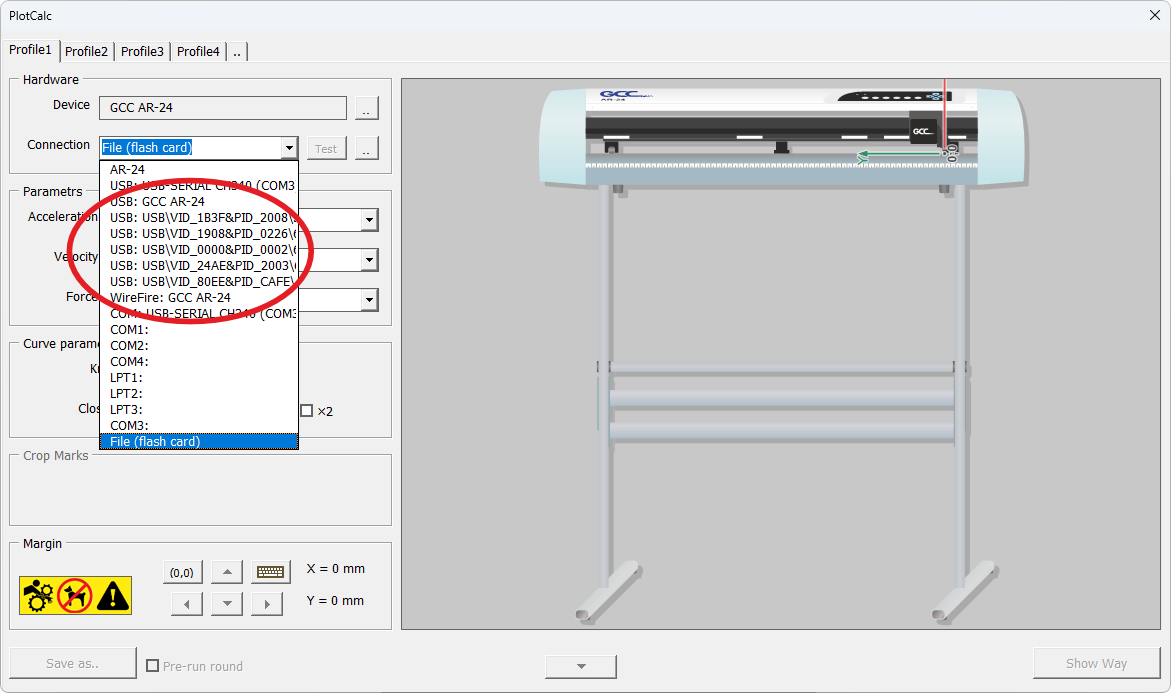Select highlighted 'File (flash card)' list entry

click(199, 441)
